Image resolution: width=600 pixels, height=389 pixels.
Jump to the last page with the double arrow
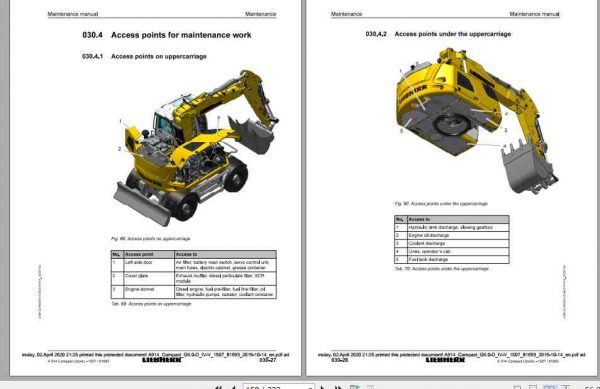click(338, 387)
